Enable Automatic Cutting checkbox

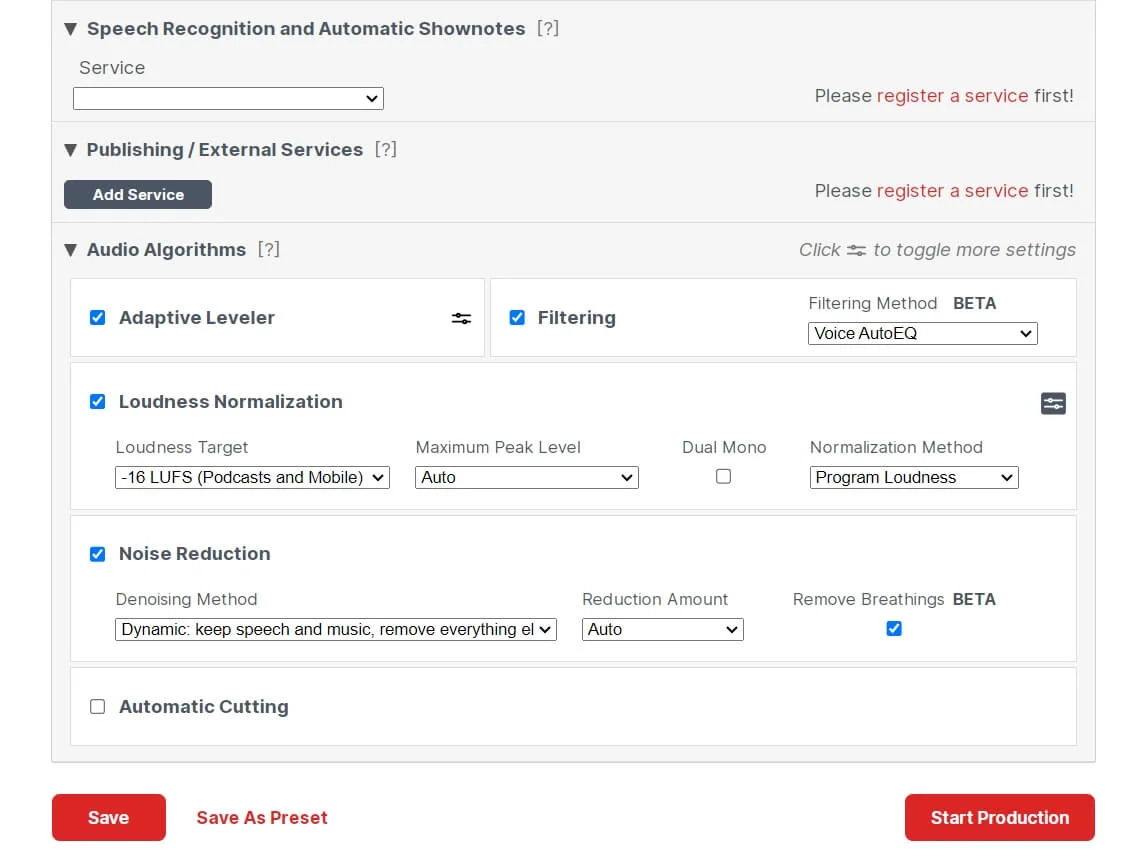[98, 707]
